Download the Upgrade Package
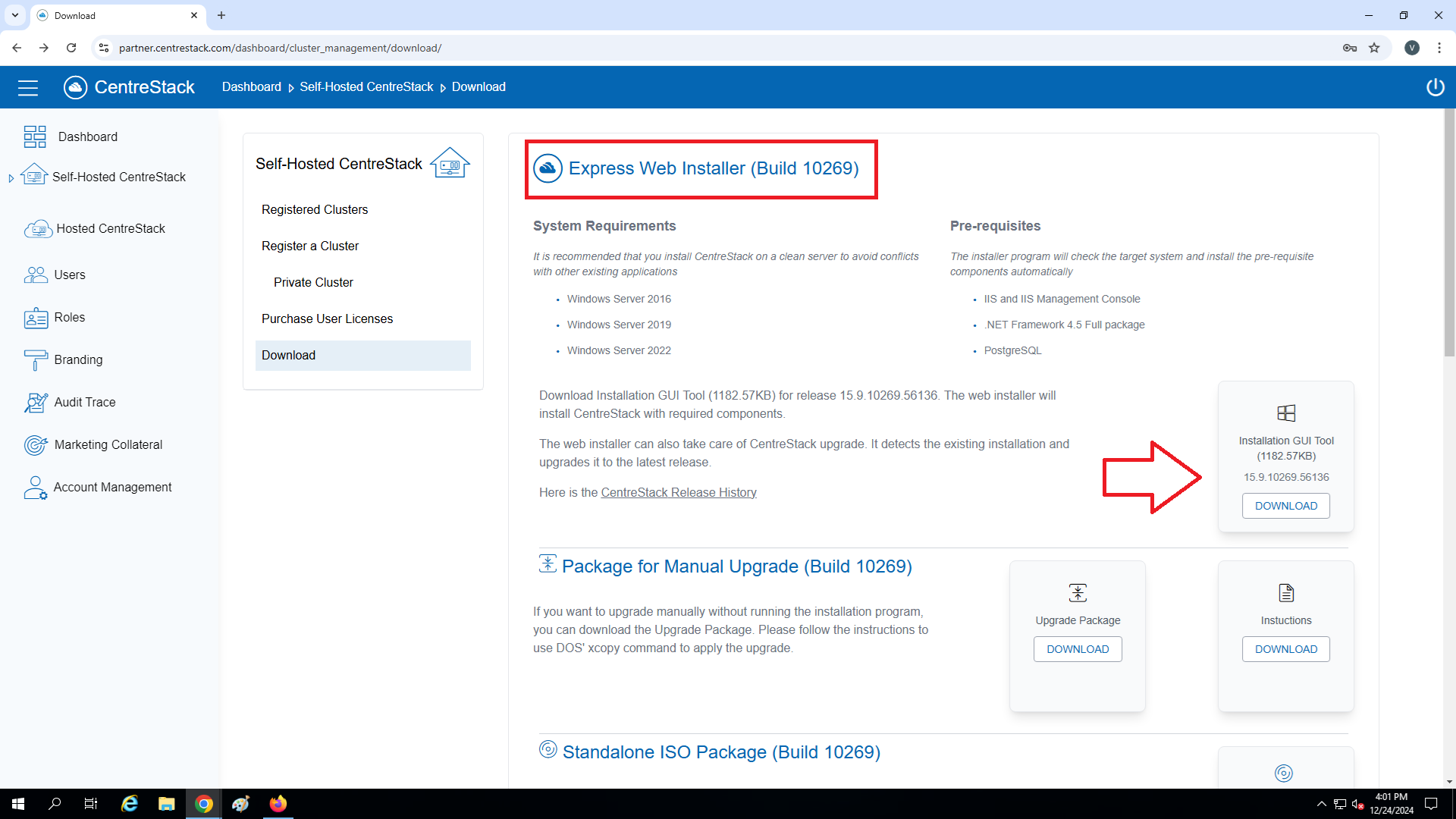This screenshot has height=819, width=1456. click(1078, 649)
